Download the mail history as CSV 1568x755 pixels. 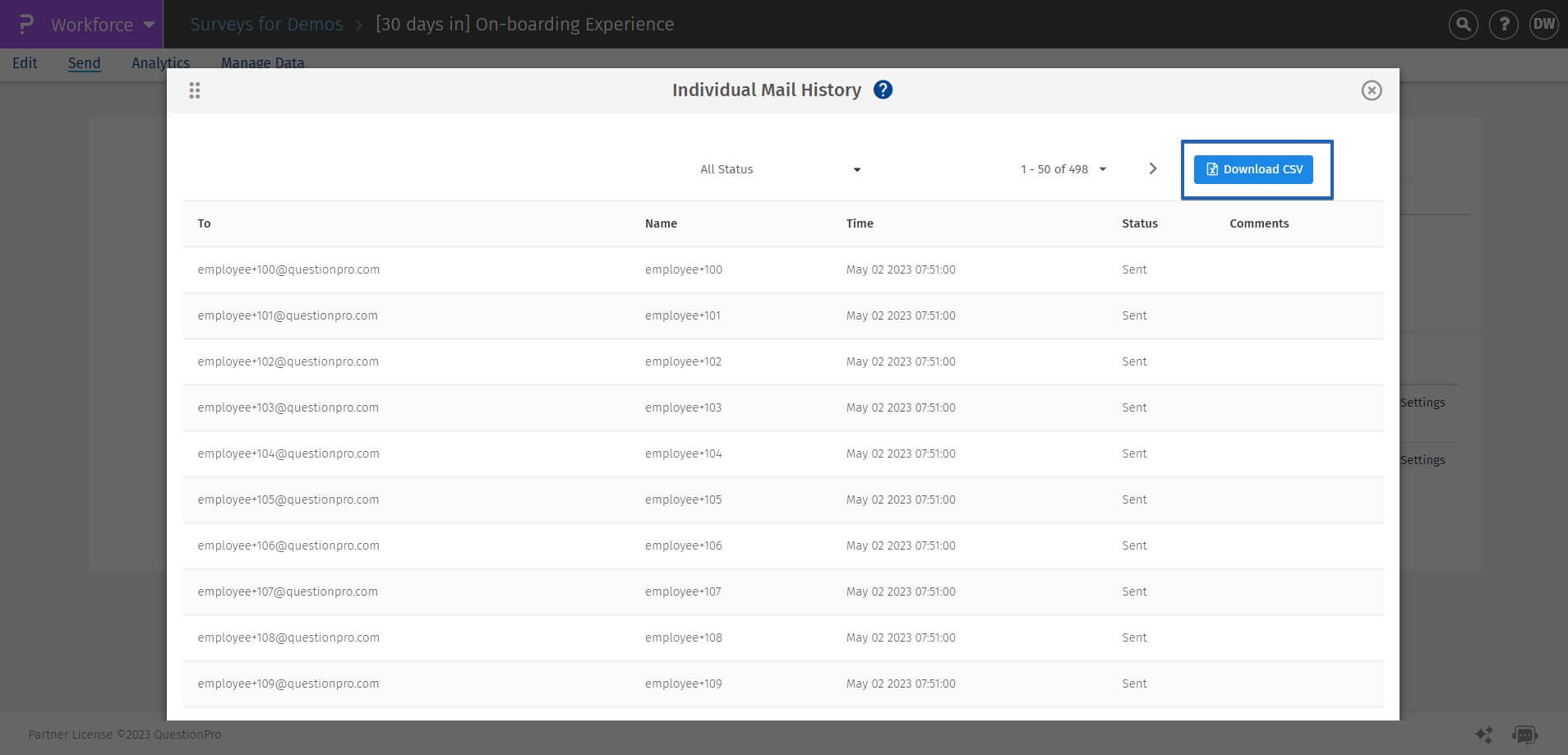click(1252, 169)
